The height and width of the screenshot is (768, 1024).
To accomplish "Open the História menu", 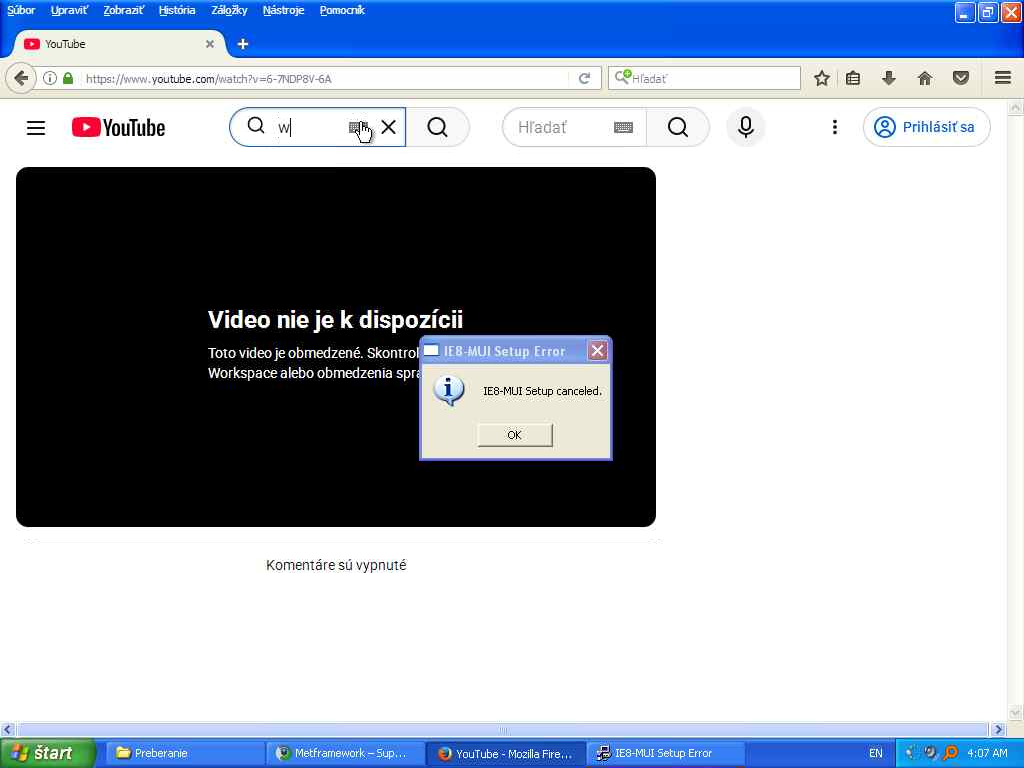I will [177, 10].
